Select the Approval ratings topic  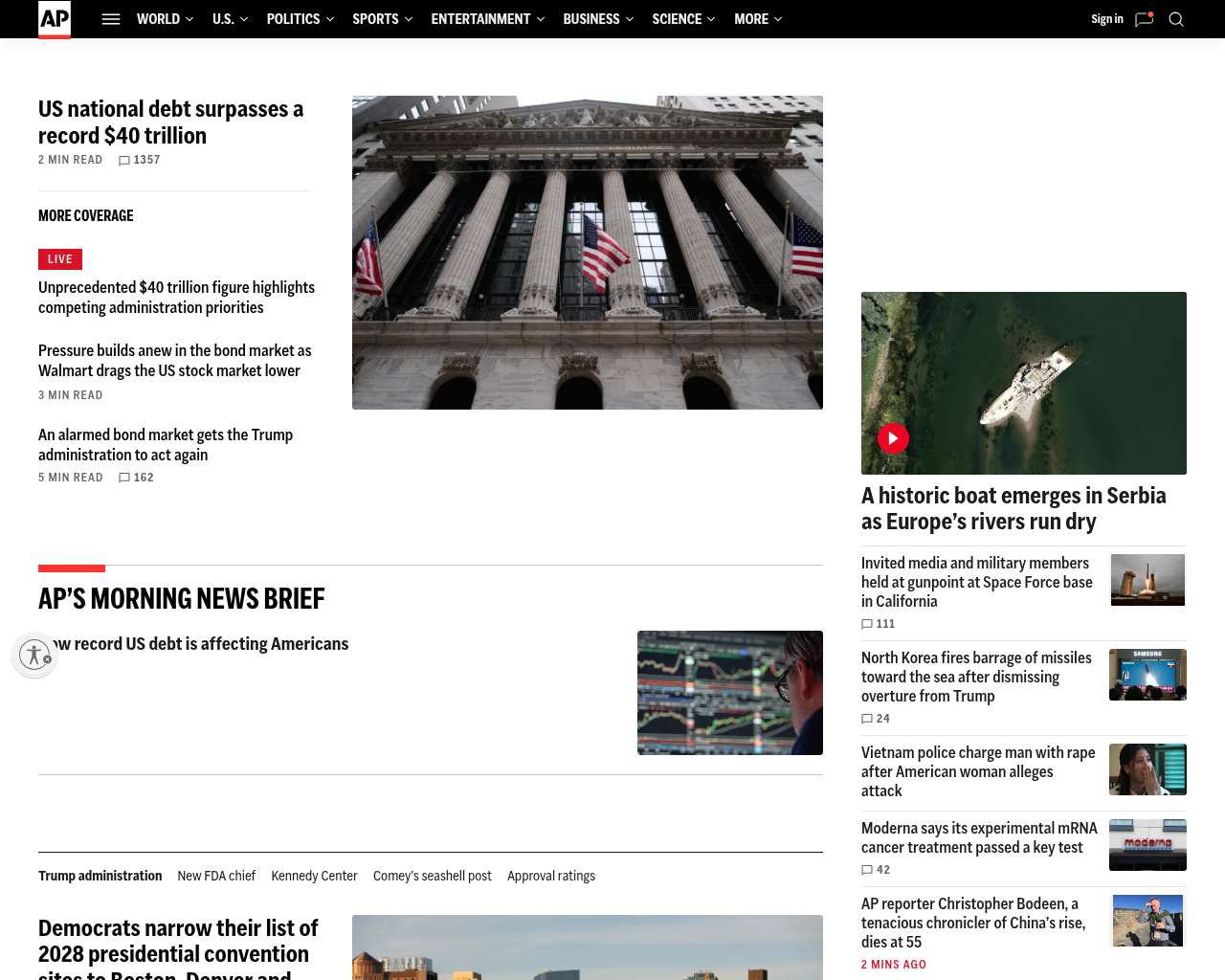tap(551, 876)
